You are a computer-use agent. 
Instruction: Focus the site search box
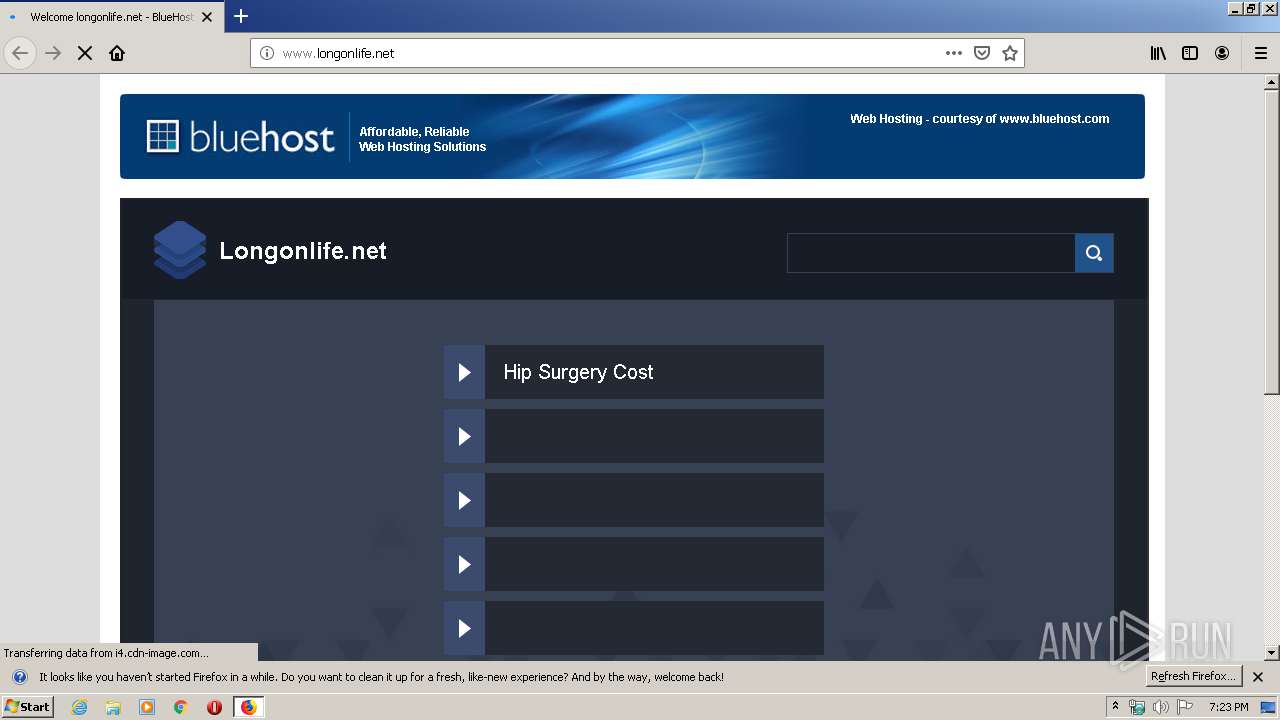930,253
